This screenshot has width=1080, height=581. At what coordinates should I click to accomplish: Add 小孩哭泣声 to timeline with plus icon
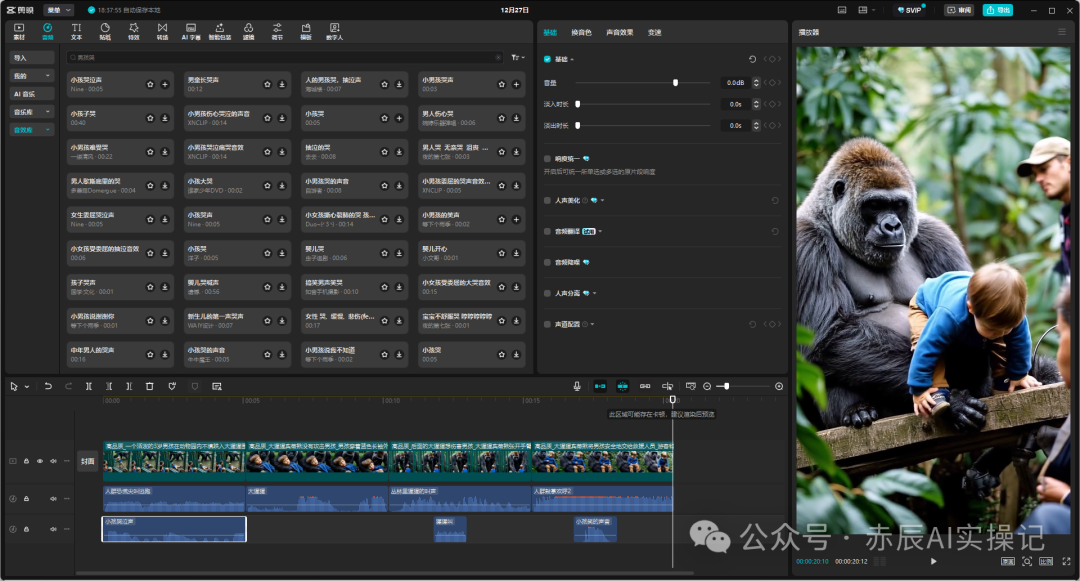(165, 84)
